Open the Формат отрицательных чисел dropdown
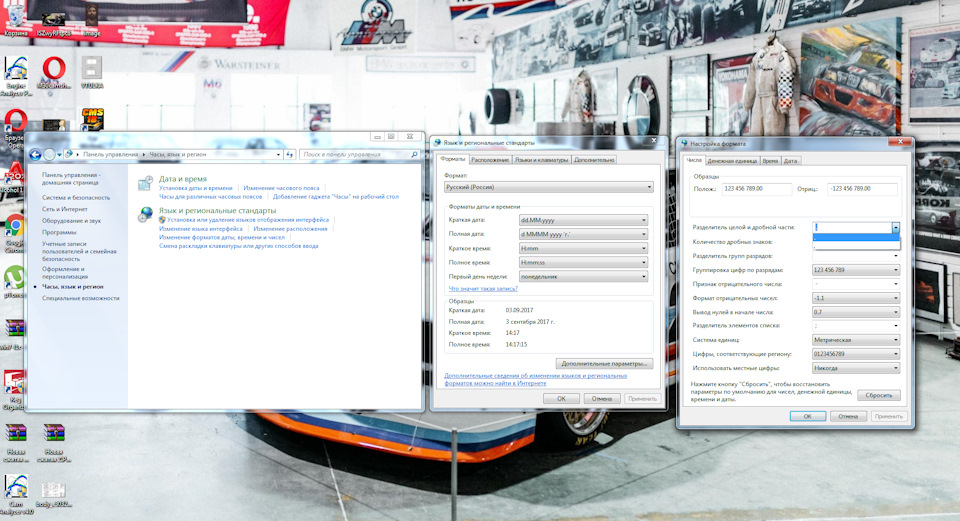The image size is (960, 521). 855,298
